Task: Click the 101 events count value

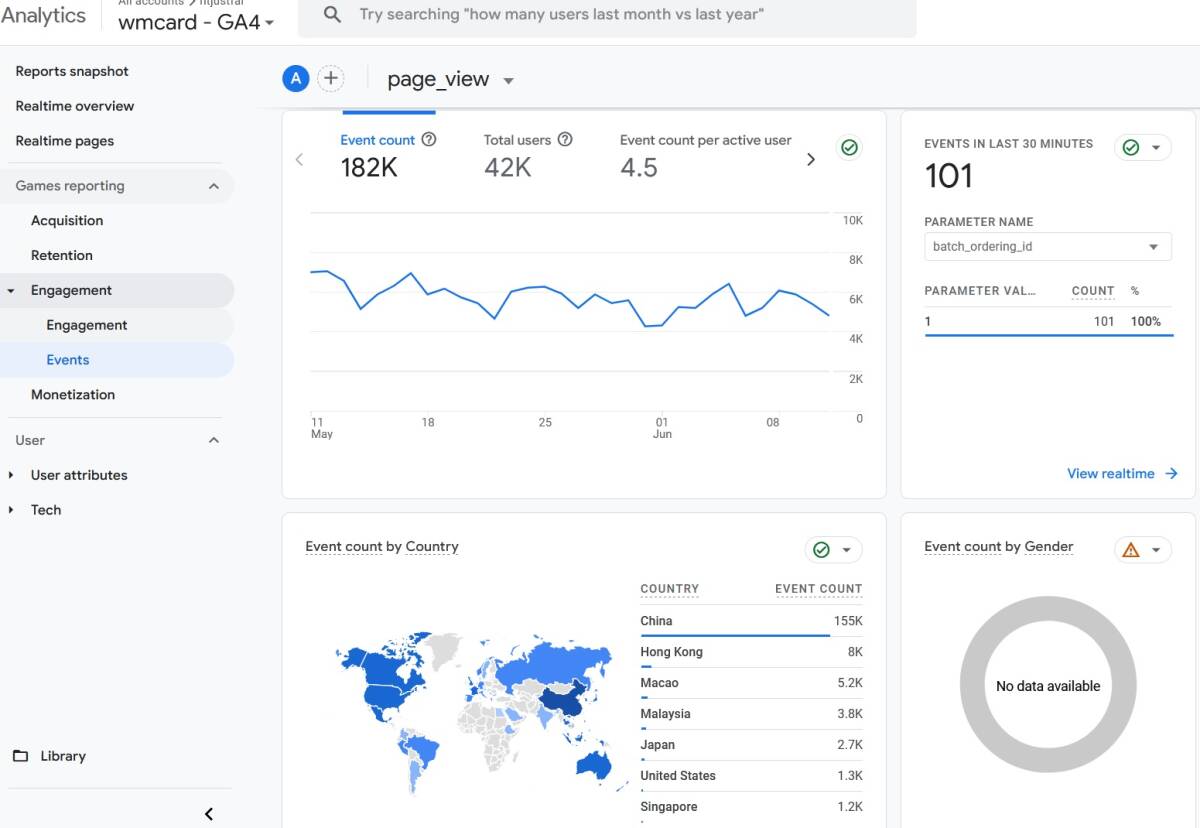Action: coord(948,176)
